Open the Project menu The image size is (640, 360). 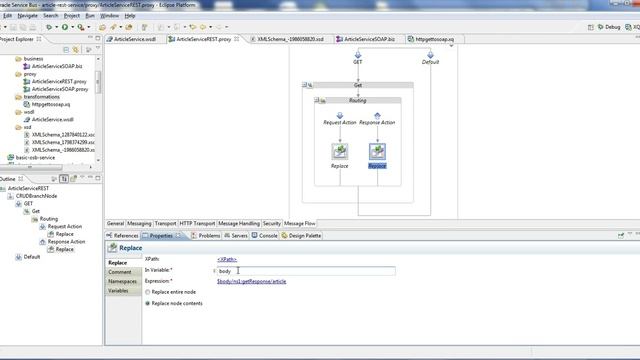coord(72,16)
